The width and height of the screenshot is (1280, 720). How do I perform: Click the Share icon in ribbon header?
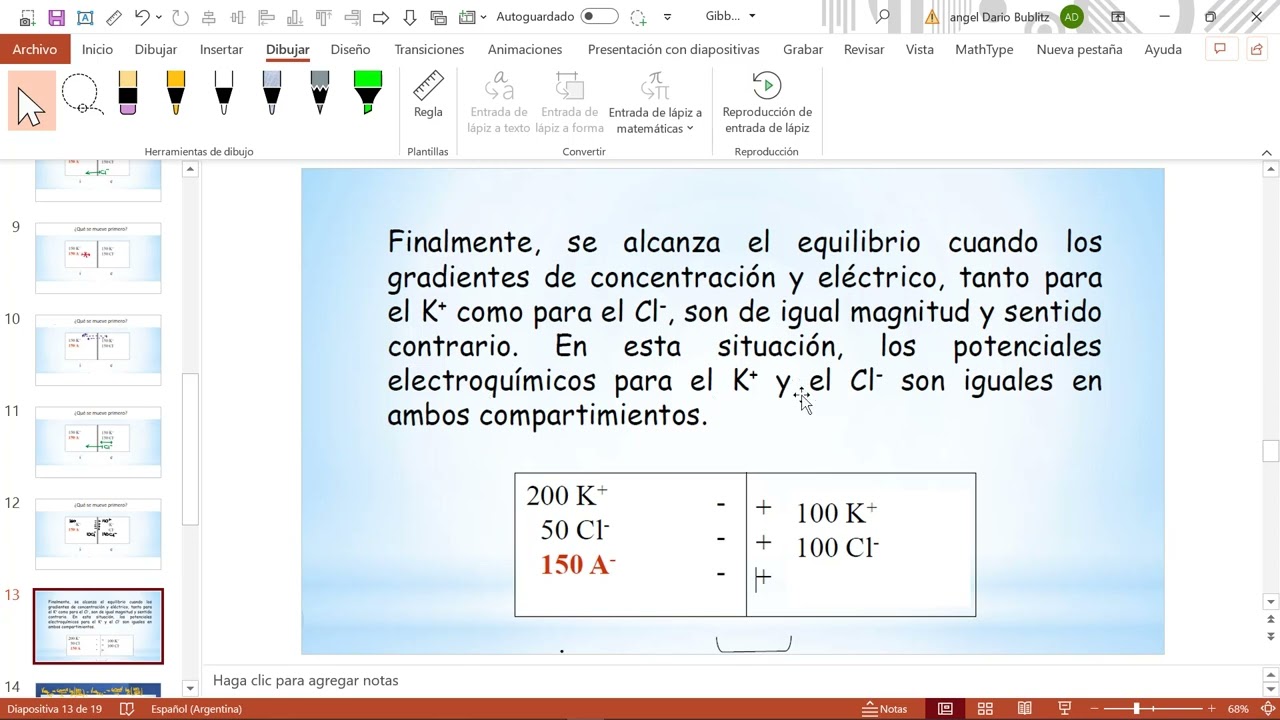(1257, 49)
